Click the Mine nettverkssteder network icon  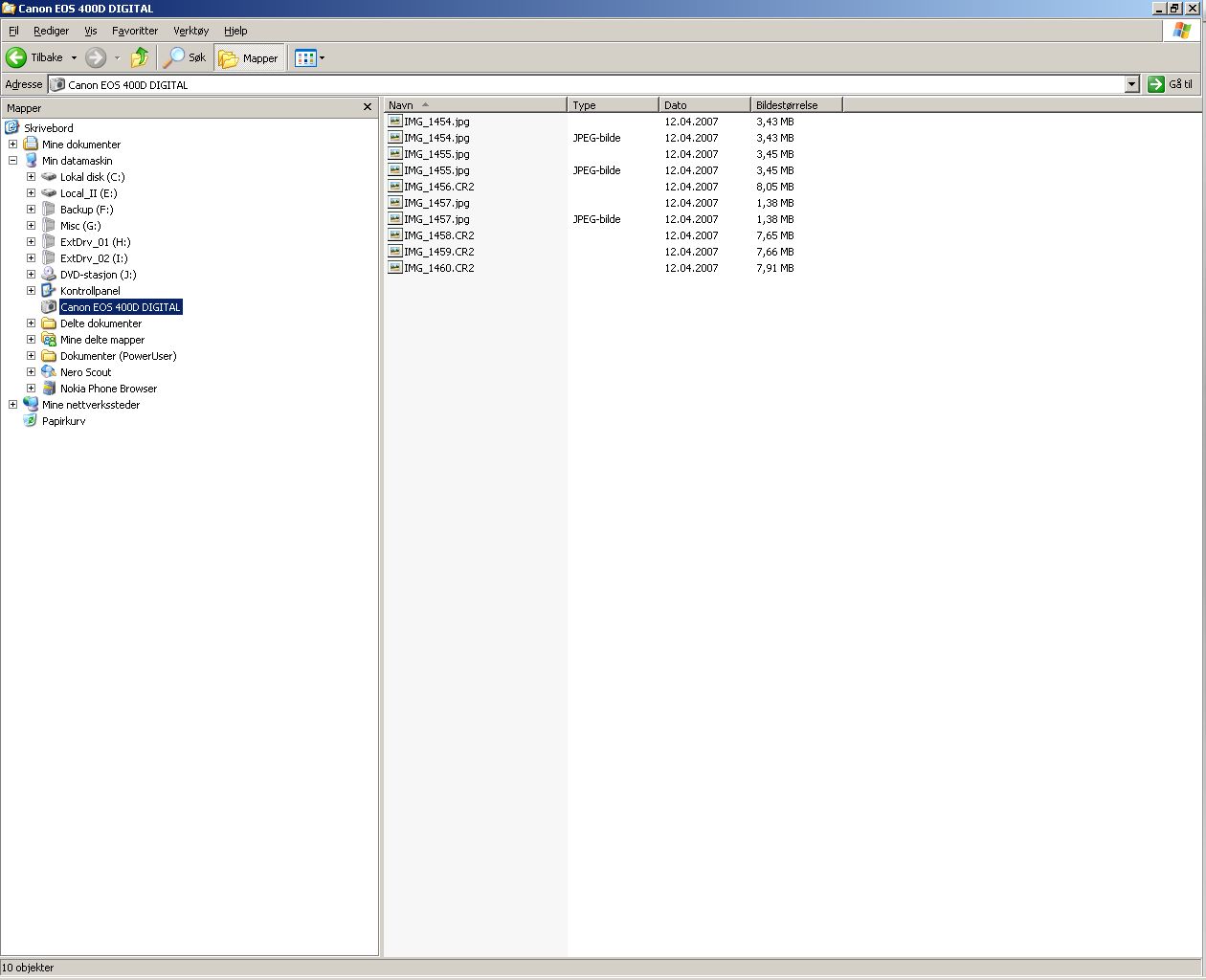point(31,404)
